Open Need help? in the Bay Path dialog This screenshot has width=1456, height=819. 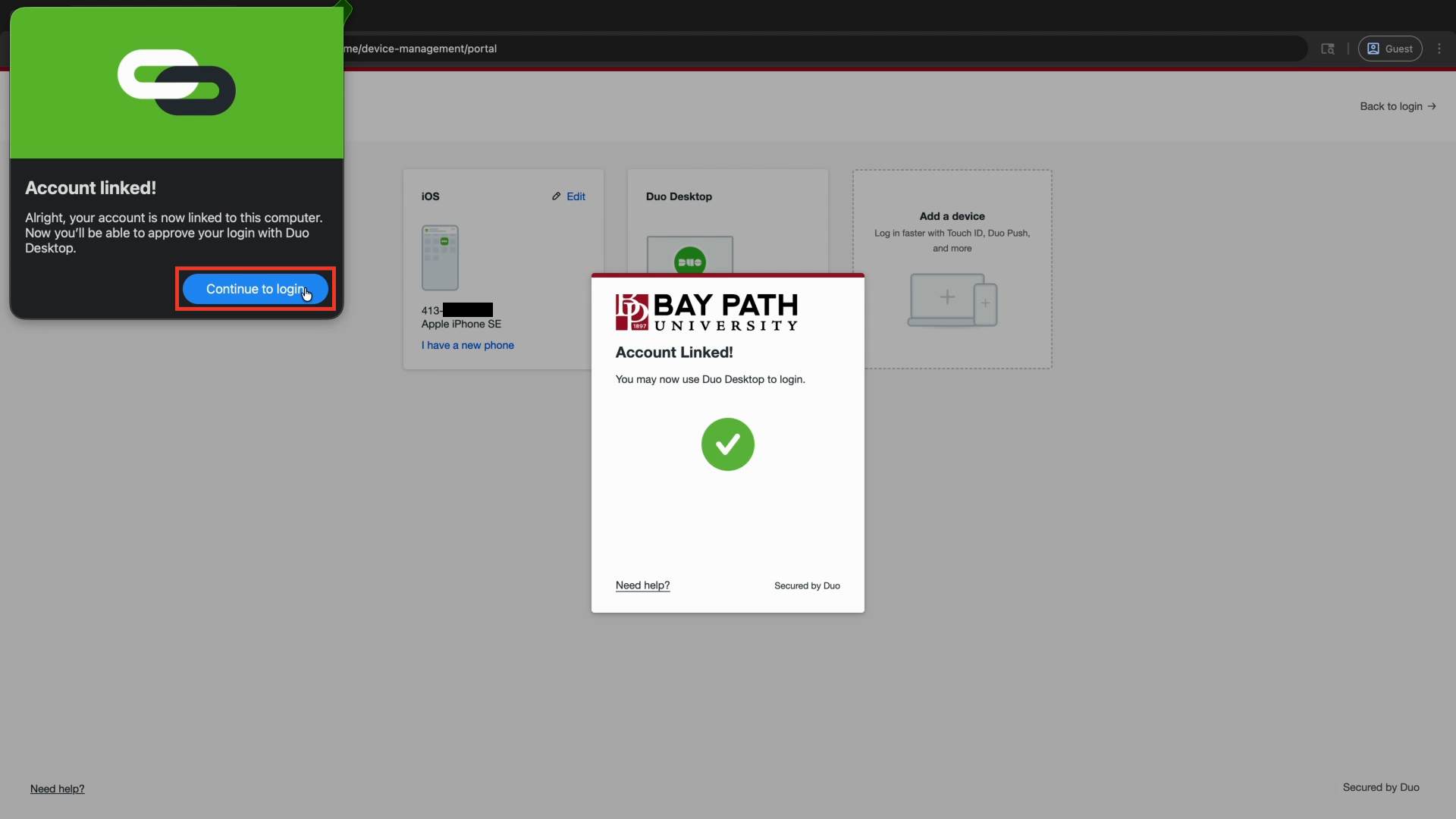tap(642, 585)
